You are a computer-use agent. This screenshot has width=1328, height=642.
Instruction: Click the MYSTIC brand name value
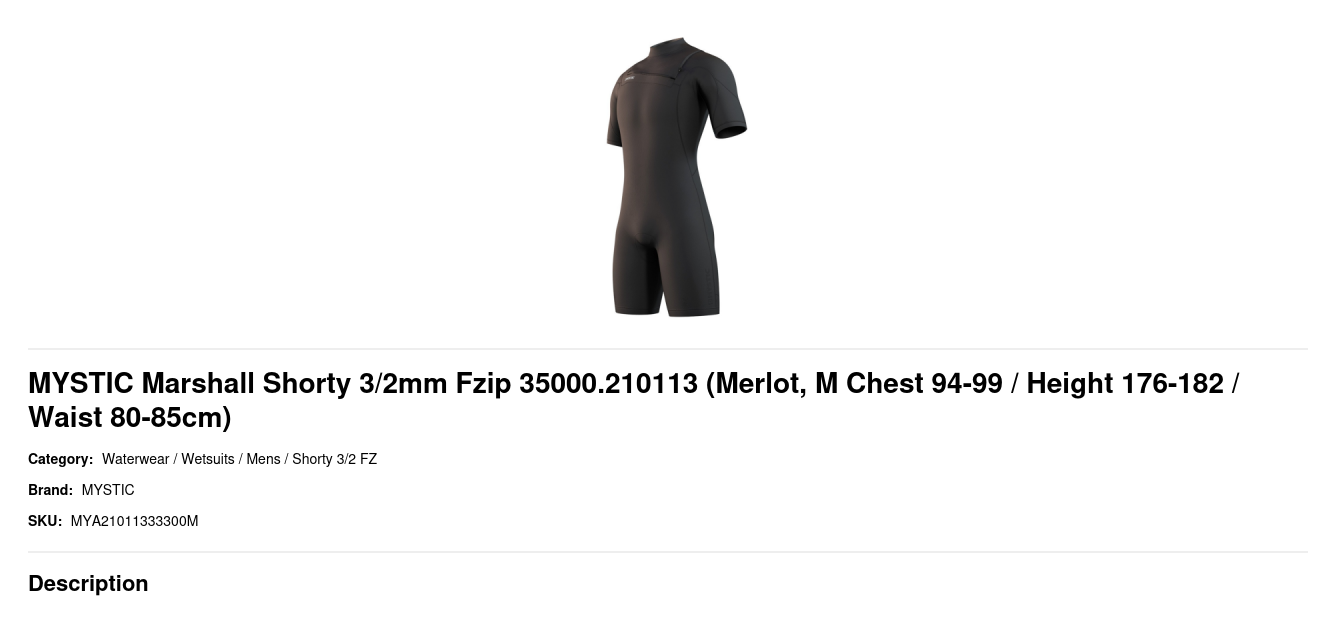pos(108,490)
